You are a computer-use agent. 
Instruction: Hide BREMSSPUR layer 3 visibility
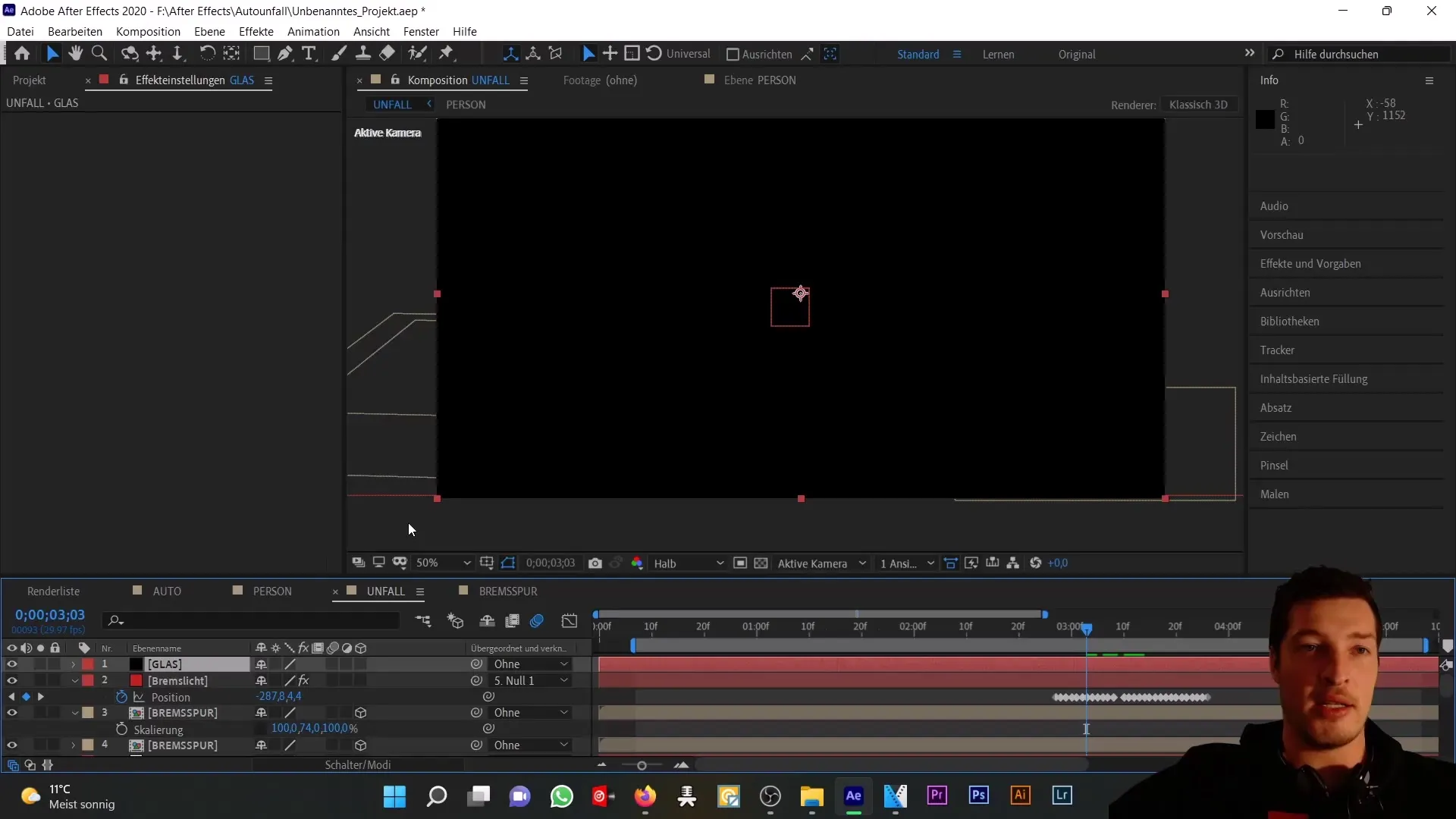pyautogui.click(x=11, y=713)
